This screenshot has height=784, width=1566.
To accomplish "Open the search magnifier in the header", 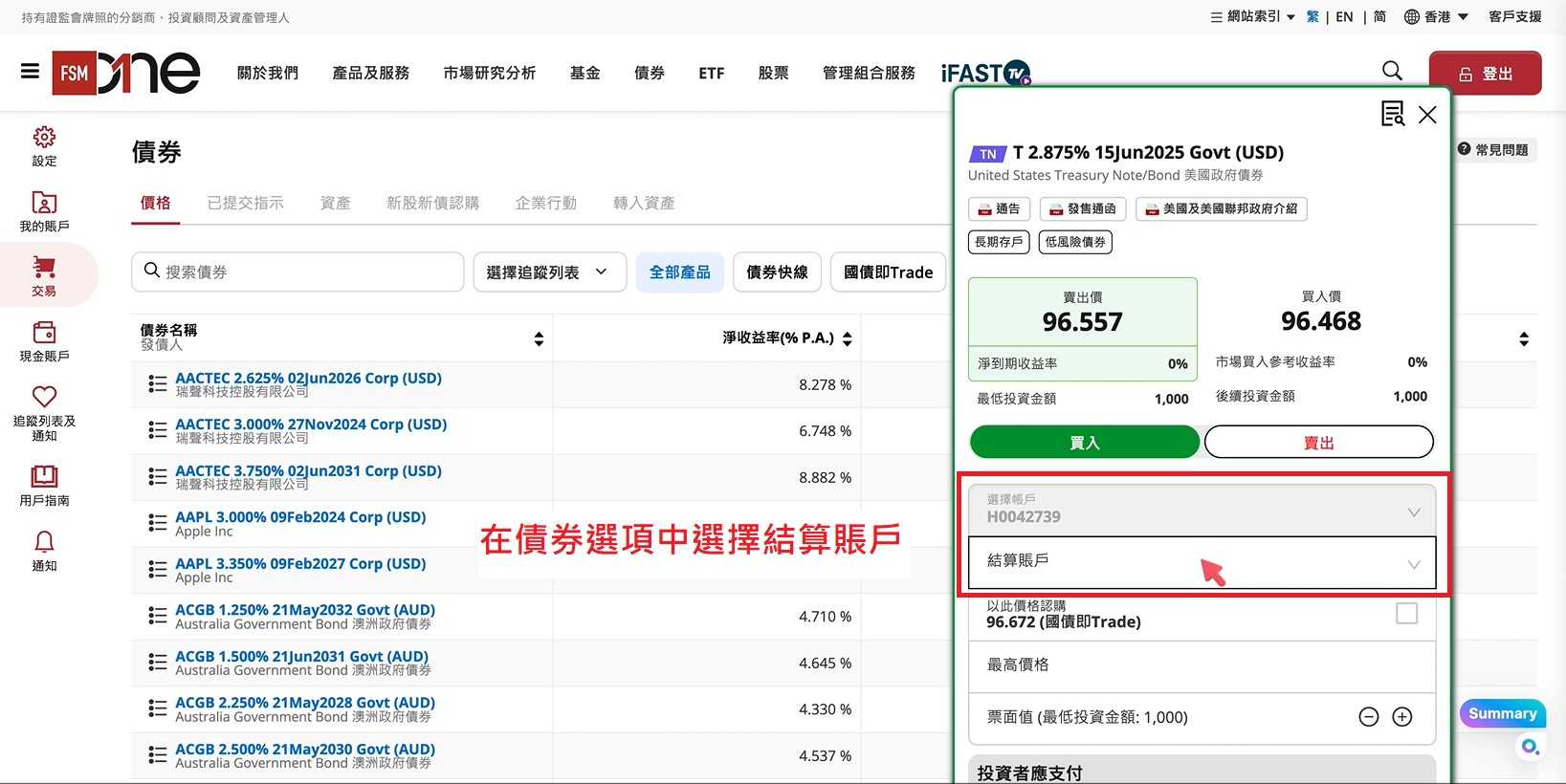I will 1392,71.
